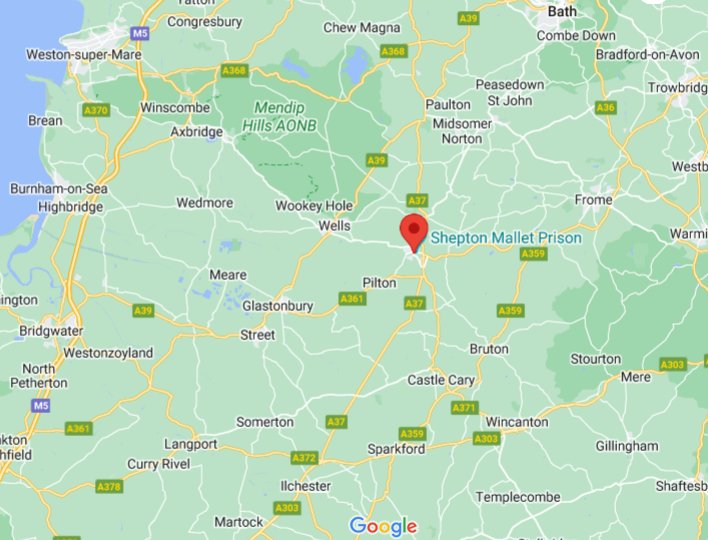The image size is (708, 540).
Task: Click the Weston-super-Mare label
Action: pyautogui.click(x=84, y=55)
